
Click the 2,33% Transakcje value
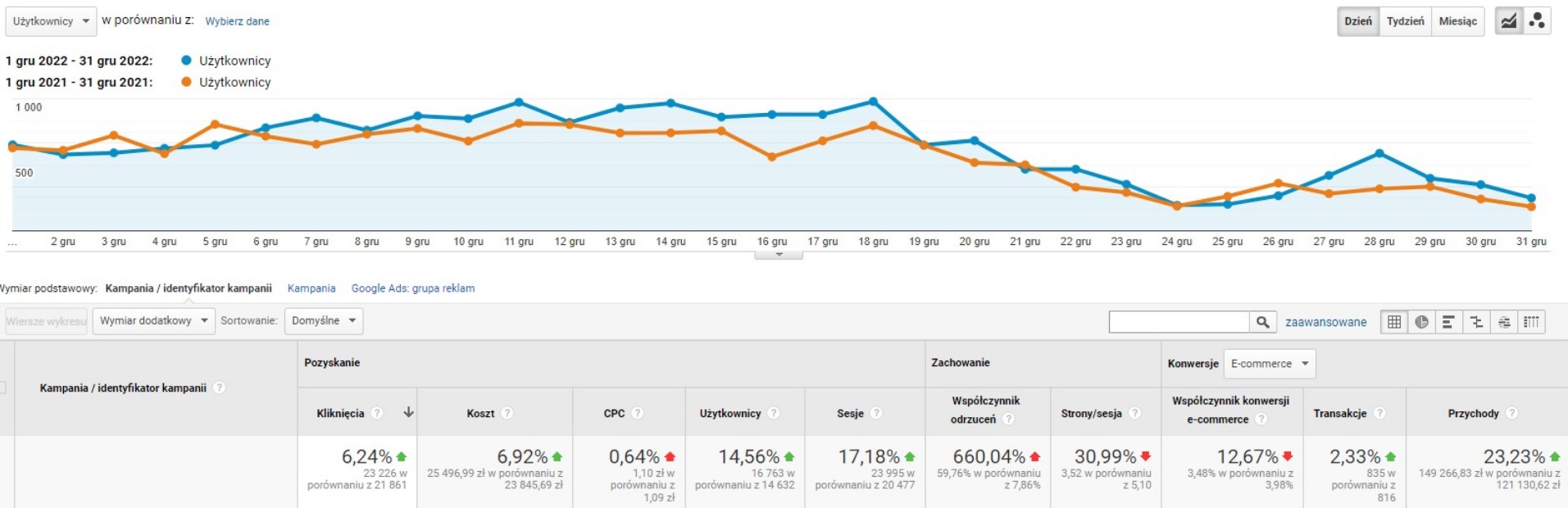point(1355,456)
